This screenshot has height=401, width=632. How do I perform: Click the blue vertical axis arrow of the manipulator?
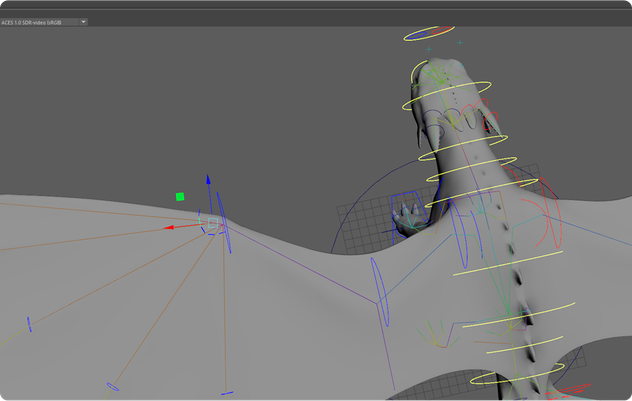coord(208,181)
